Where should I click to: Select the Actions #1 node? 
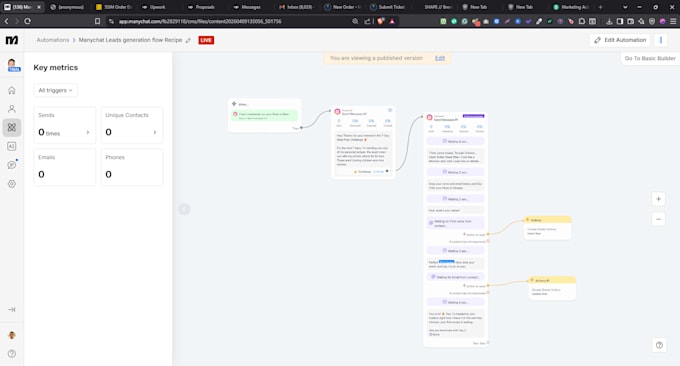pos(552,288)
